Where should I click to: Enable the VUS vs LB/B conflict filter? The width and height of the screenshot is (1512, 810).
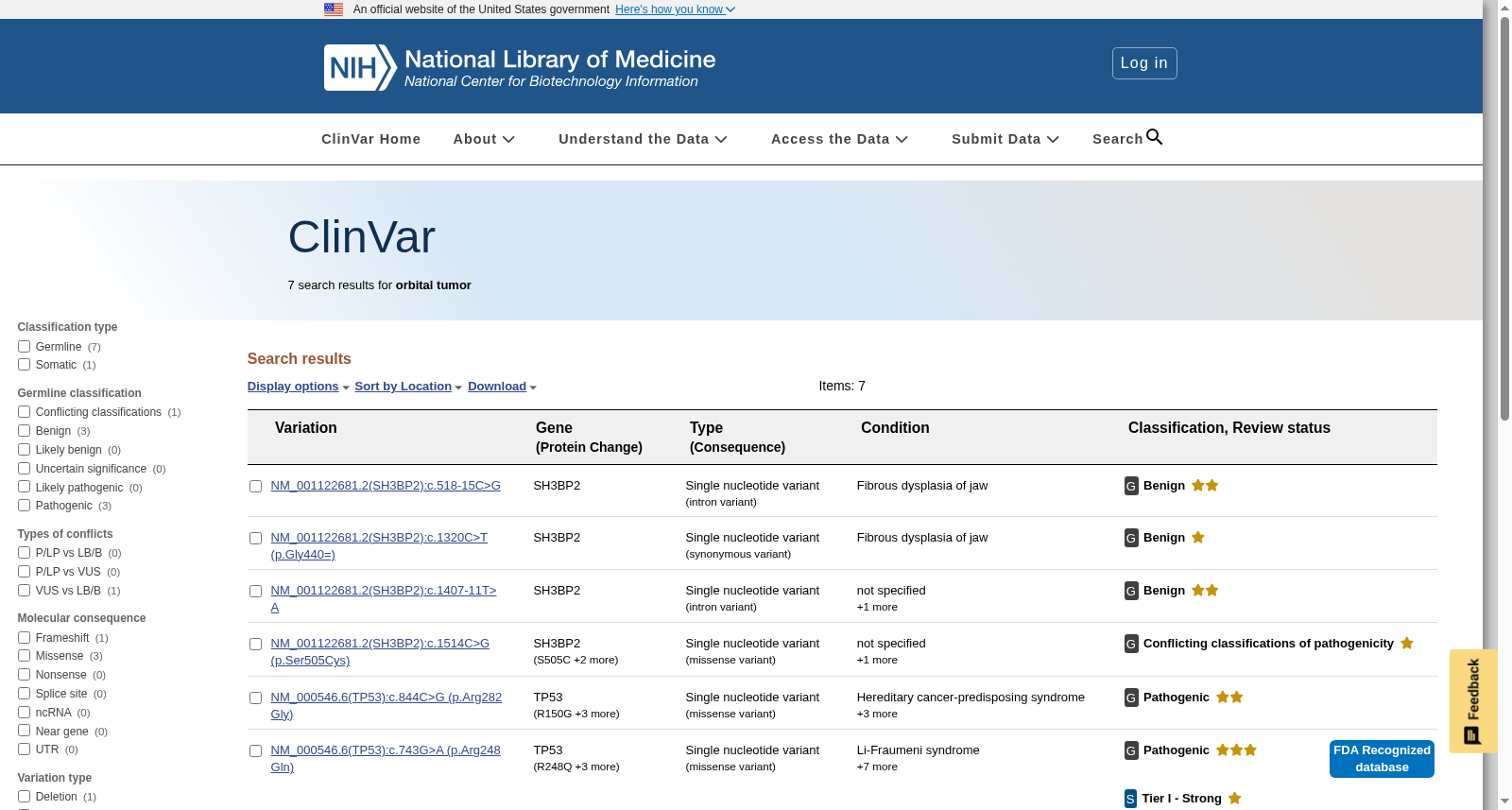click(x=24, y=591)
